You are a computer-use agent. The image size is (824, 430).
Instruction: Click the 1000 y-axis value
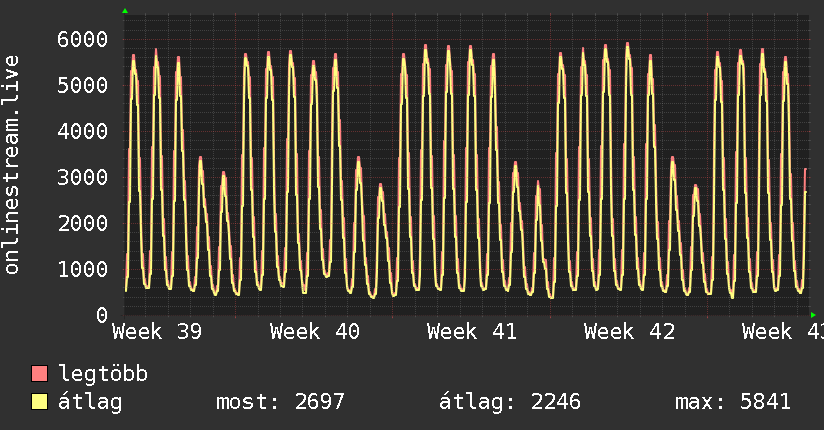[x=83, y=269]
